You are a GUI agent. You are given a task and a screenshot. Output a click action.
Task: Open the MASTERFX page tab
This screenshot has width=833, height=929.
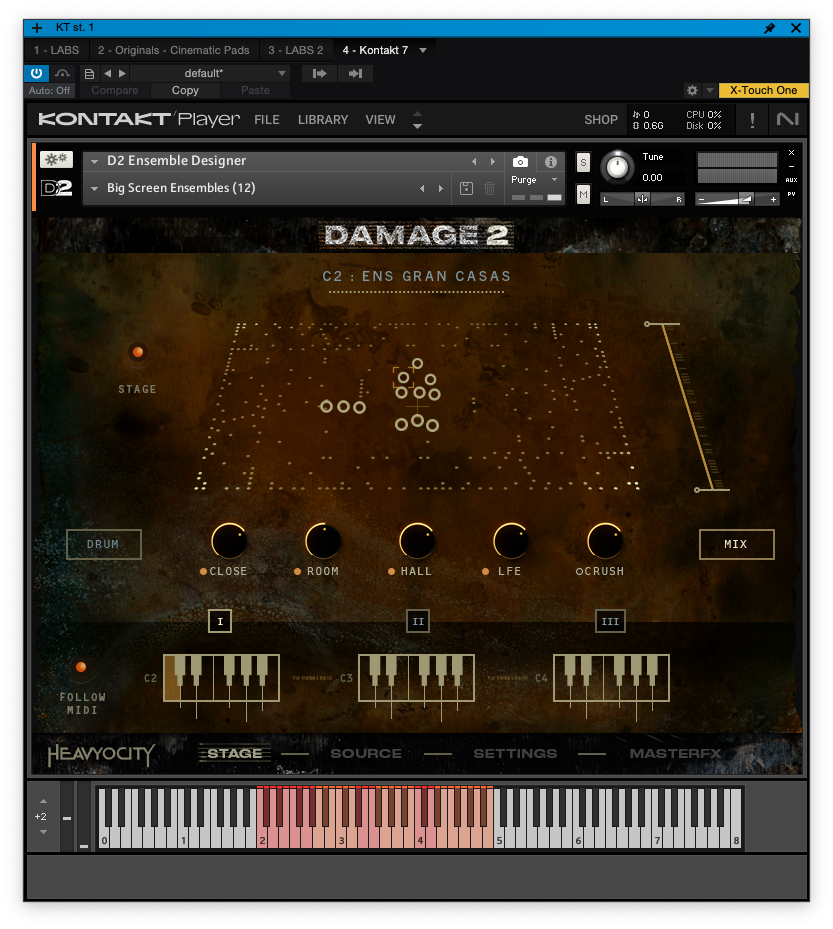pos(675,754)
